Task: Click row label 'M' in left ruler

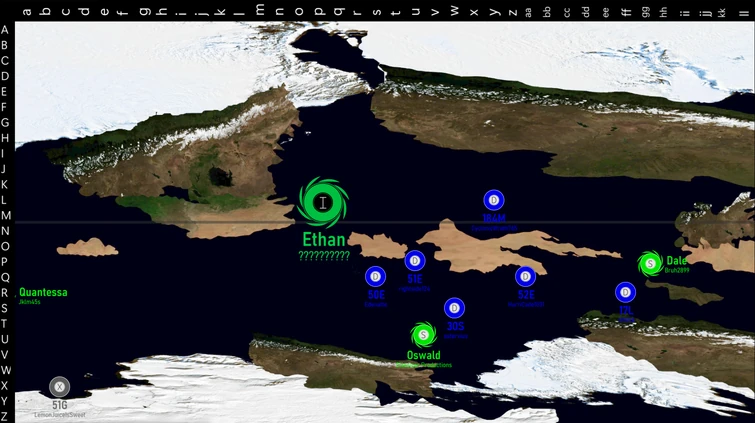Action: [5, 215]
